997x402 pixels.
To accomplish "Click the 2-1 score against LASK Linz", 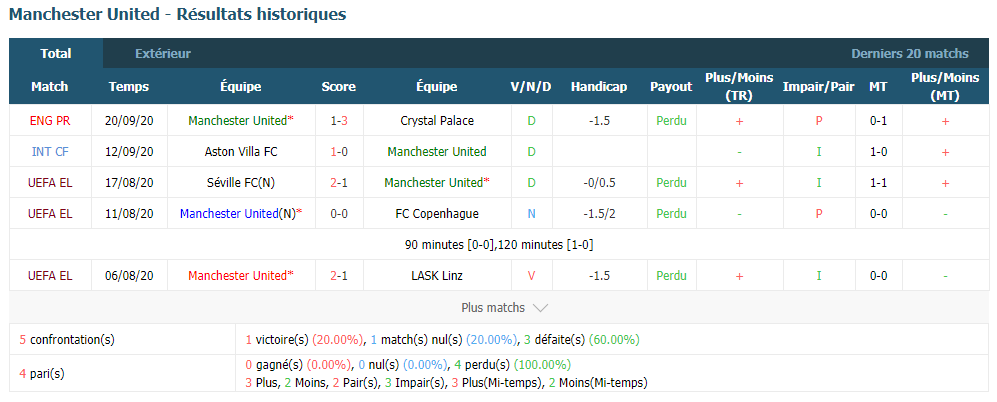I will coord(339,275).
